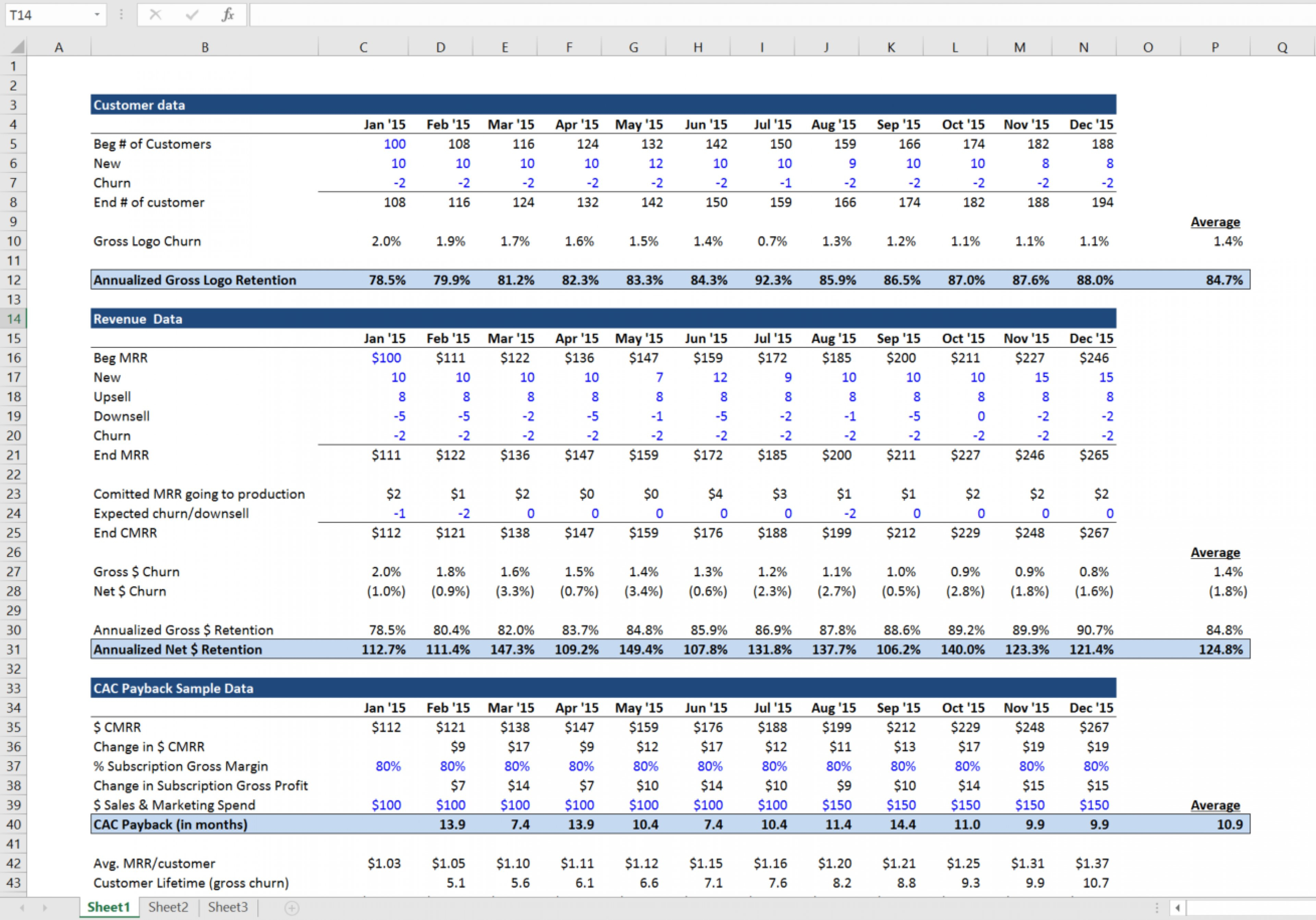Click the Enter checkmark formula icon
Image resolution: width=1316 pixels, height=920 pixels.
(192, 15)
